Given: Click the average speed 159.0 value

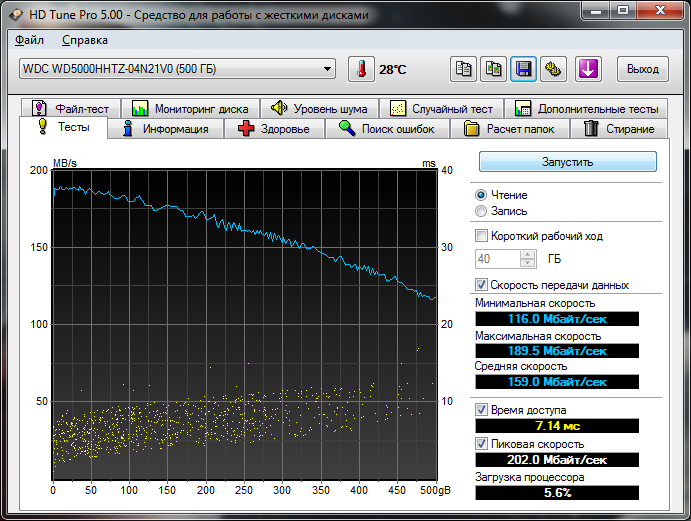Looking at the screenshot, I should tap(557, 382).
